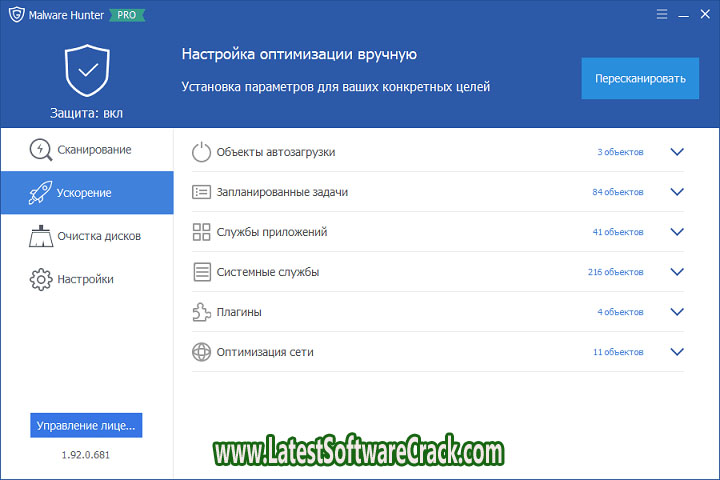Click the 84 объектов link
The image size is (720, 480).
pyautogui.click(x=618, y=192)
